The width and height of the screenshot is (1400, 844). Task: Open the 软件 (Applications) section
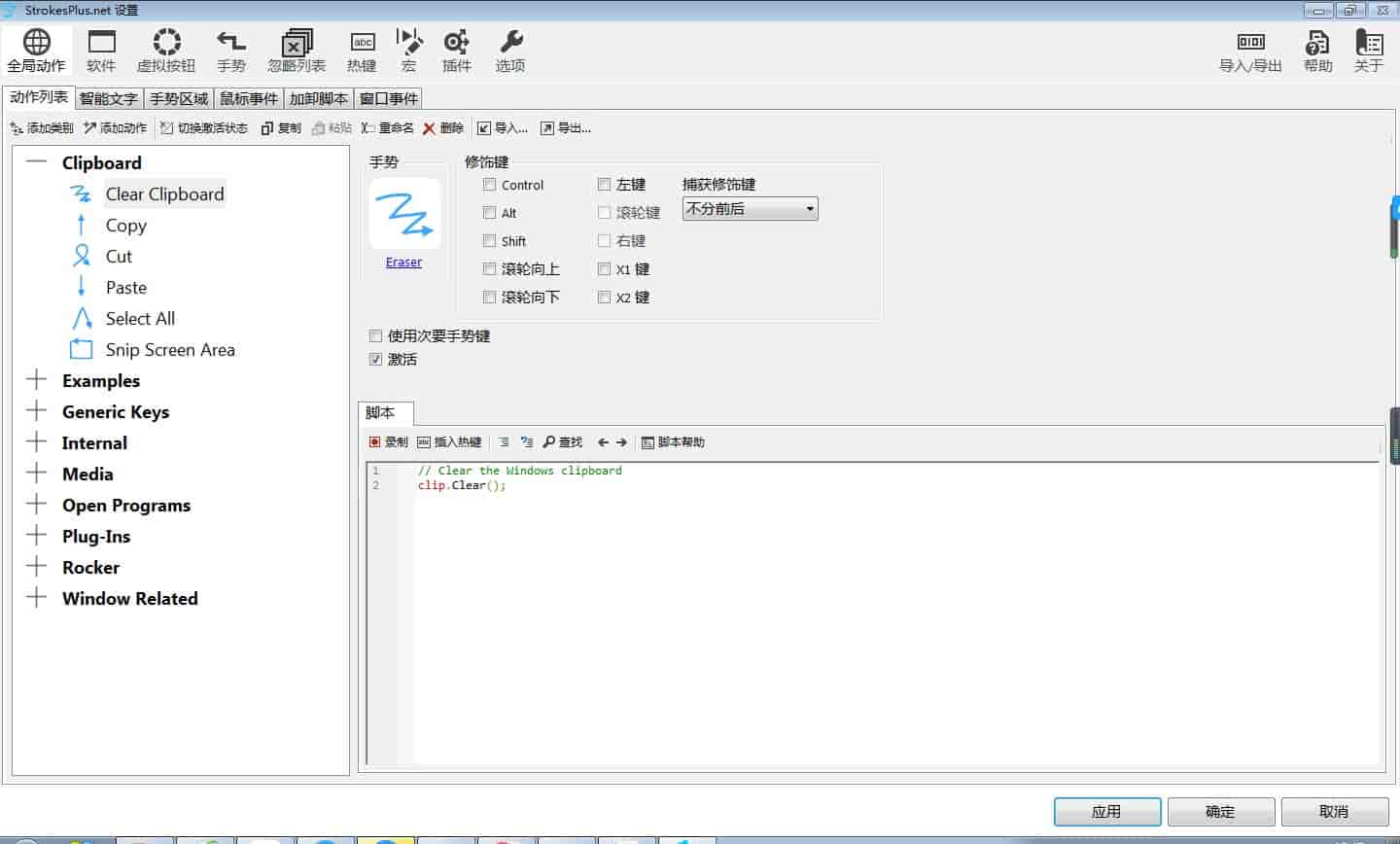(101, 51)
